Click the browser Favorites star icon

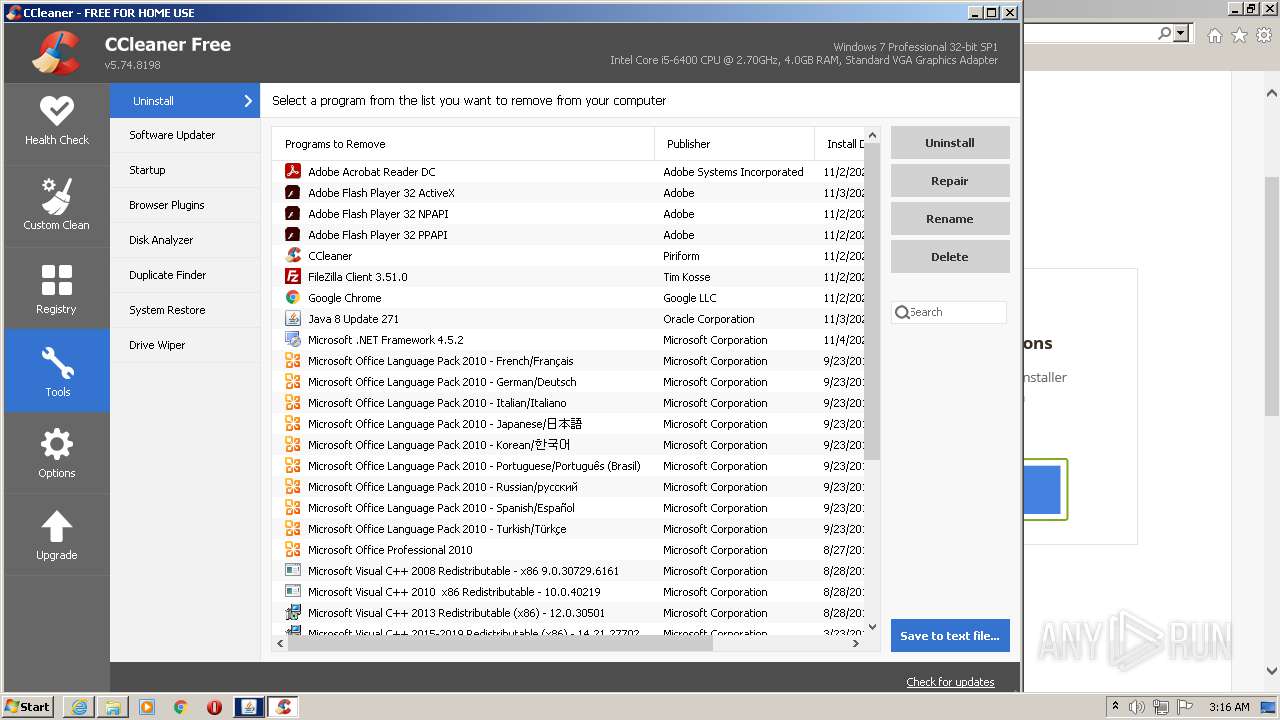coord(1239,35)
